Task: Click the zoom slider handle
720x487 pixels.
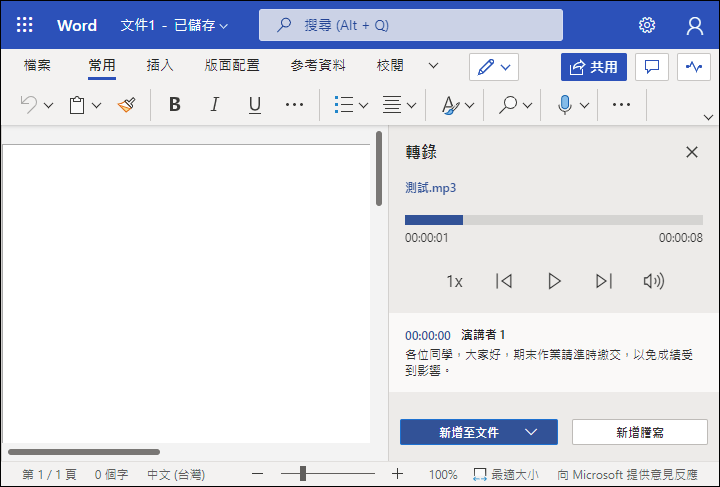Action: click(x=303, y=473)
